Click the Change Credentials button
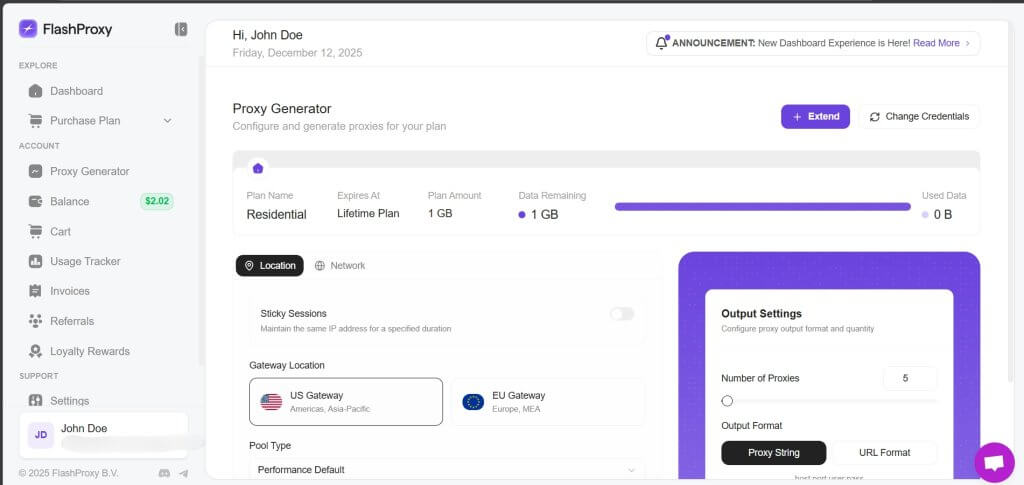The image size is (1024, 485). [919, 117]
